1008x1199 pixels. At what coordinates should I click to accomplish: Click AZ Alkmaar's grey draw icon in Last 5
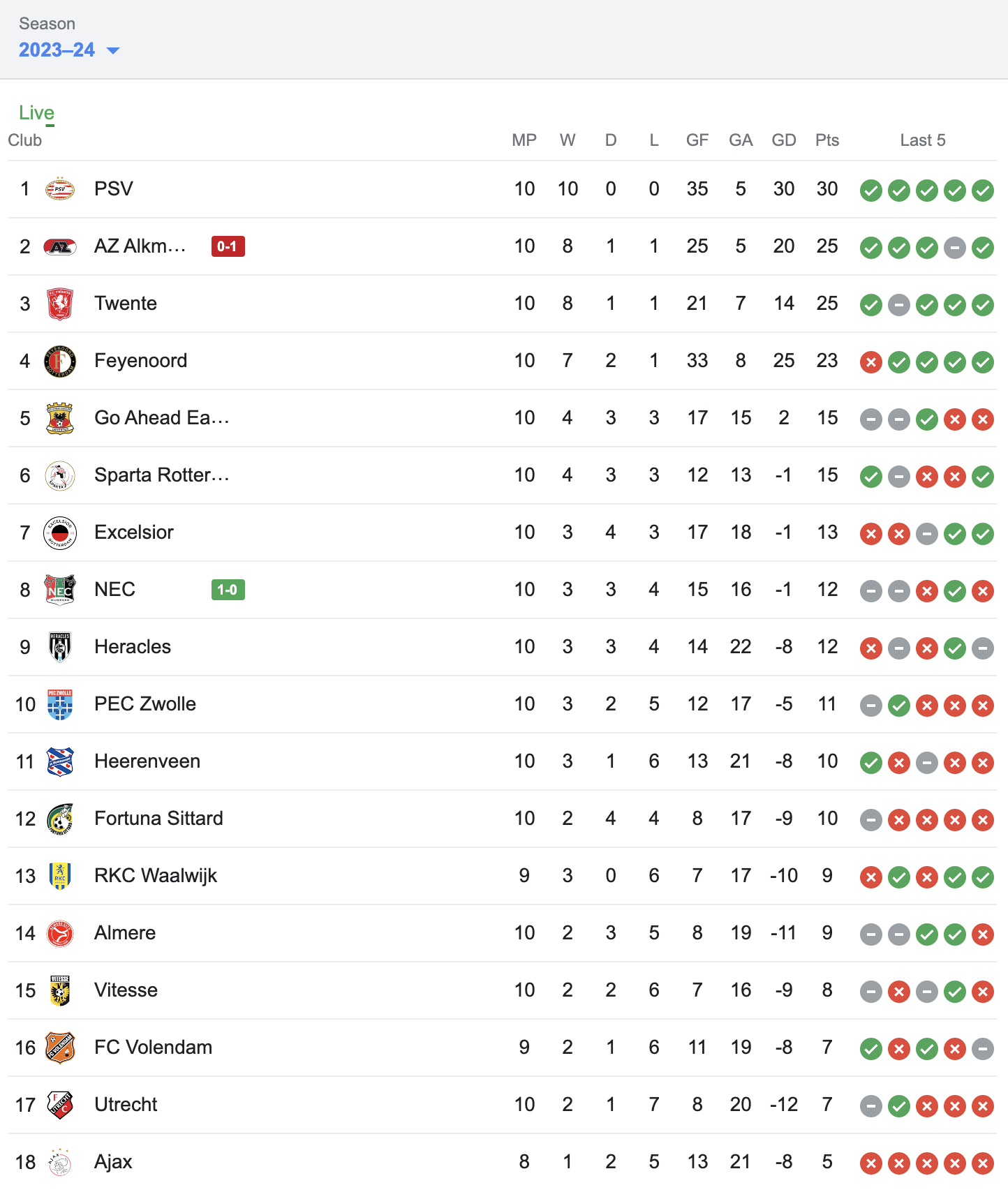click(955, 248)
